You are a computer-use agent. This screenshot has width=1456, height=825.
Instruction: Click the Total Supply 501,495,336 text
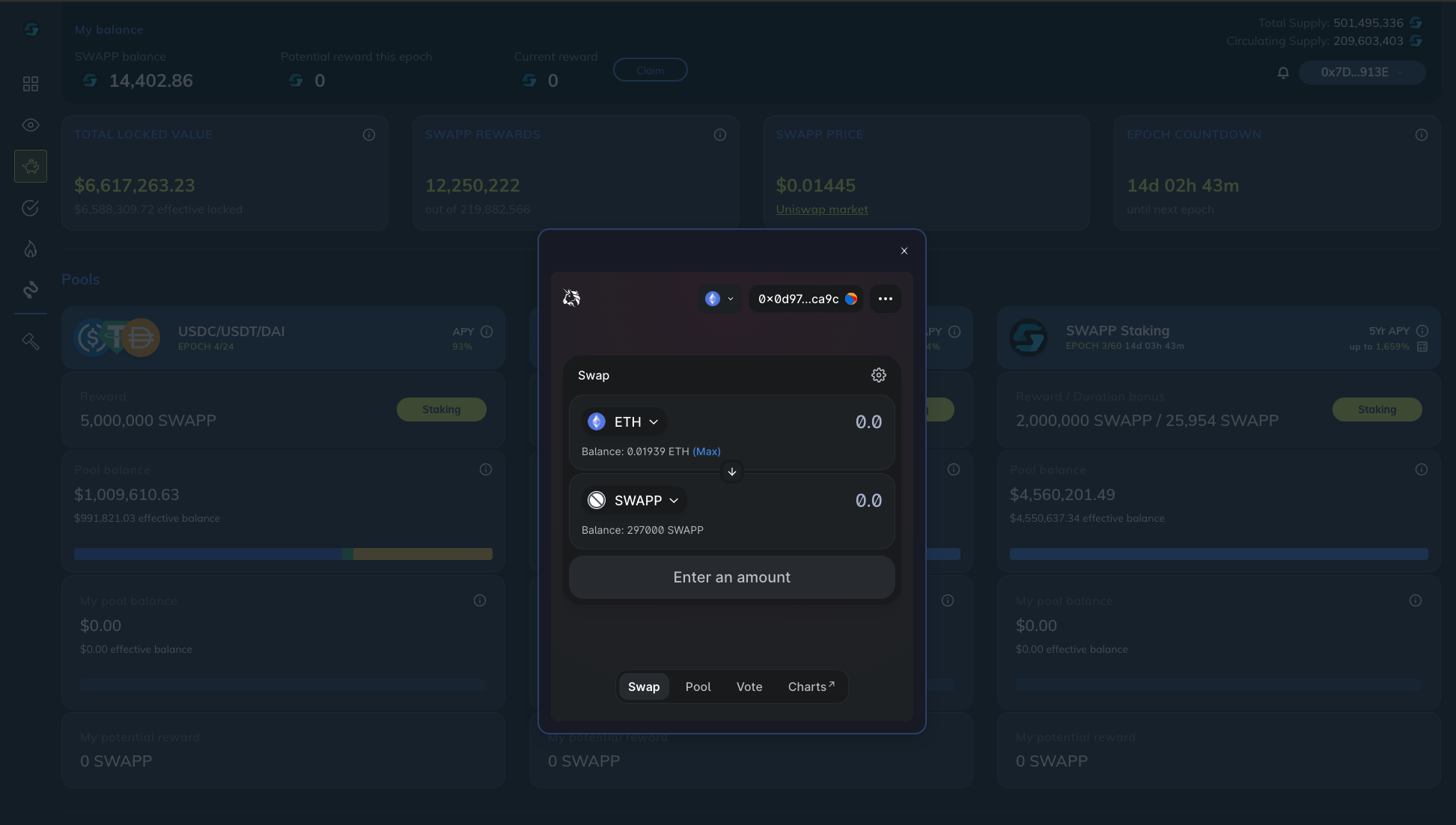coord(1331,23)
